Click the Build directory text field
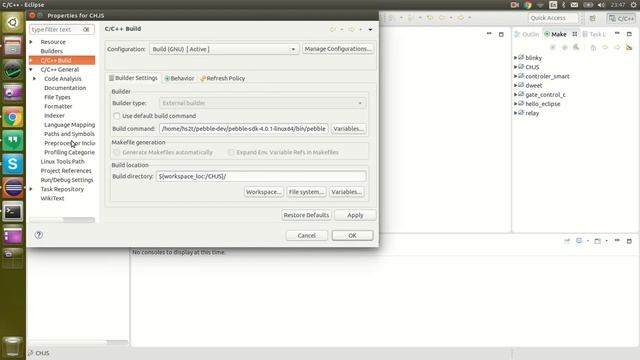Screen dimensions: 640x360 (x=261, y=176)
